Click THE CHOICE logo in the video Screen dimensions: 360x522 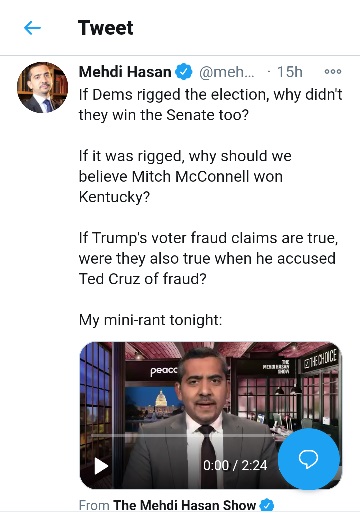(321, 359)
